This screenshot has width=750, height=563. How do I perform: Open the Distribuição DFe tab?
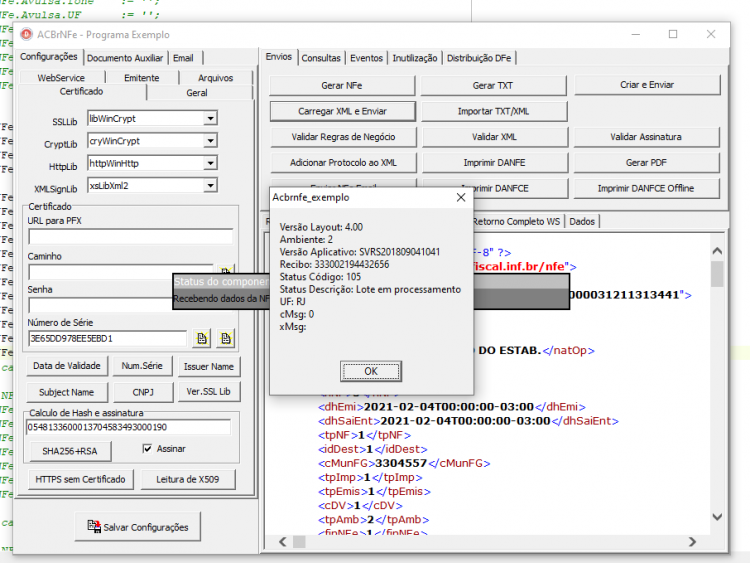(x=479, y=58)
